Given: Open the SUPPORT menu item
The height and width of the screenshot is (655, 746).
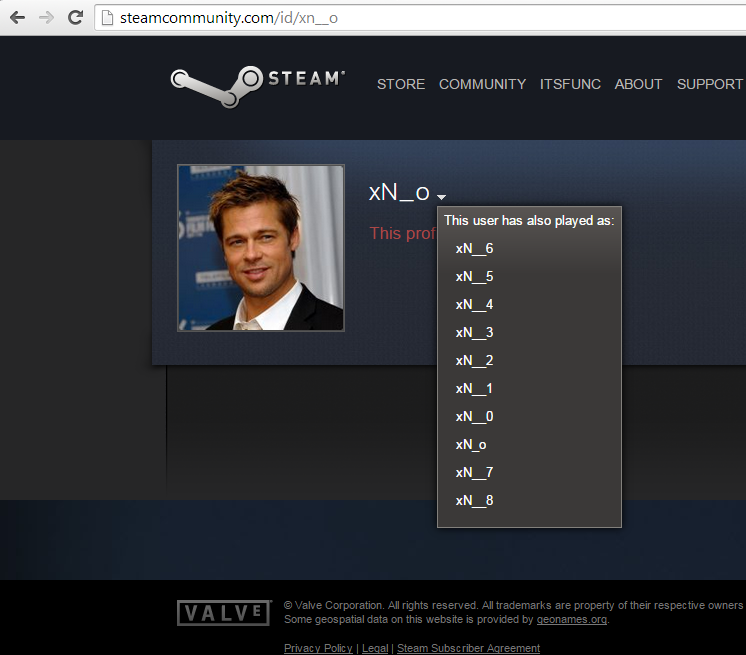Looking at the screenshot, I should pos(709,84).
